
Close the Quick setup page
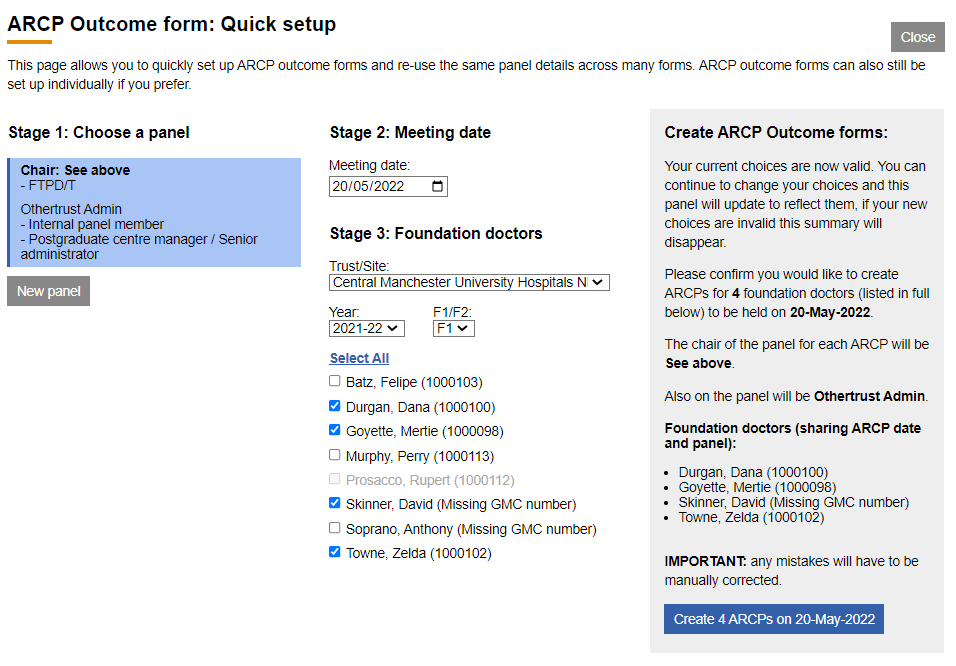(917, 37)
